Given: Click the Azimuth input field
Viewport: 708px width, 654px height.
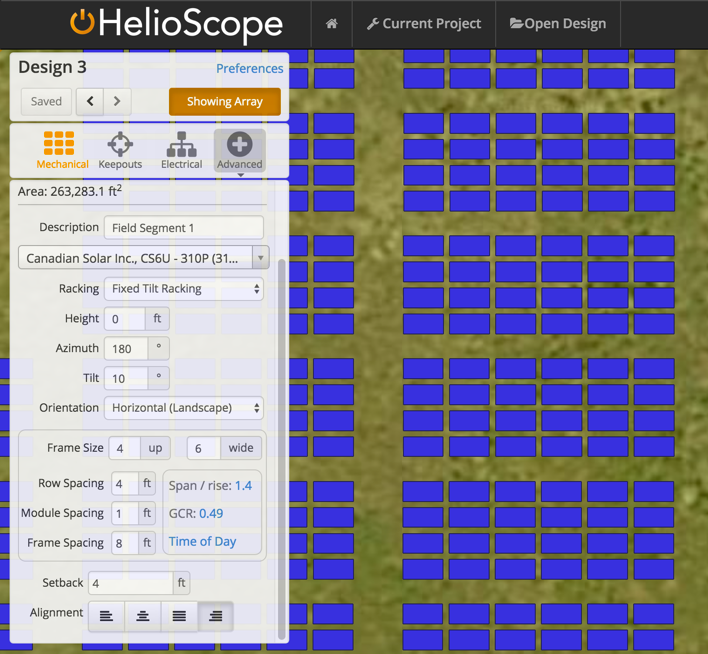Looking at the screenshot, I should 126,349.
